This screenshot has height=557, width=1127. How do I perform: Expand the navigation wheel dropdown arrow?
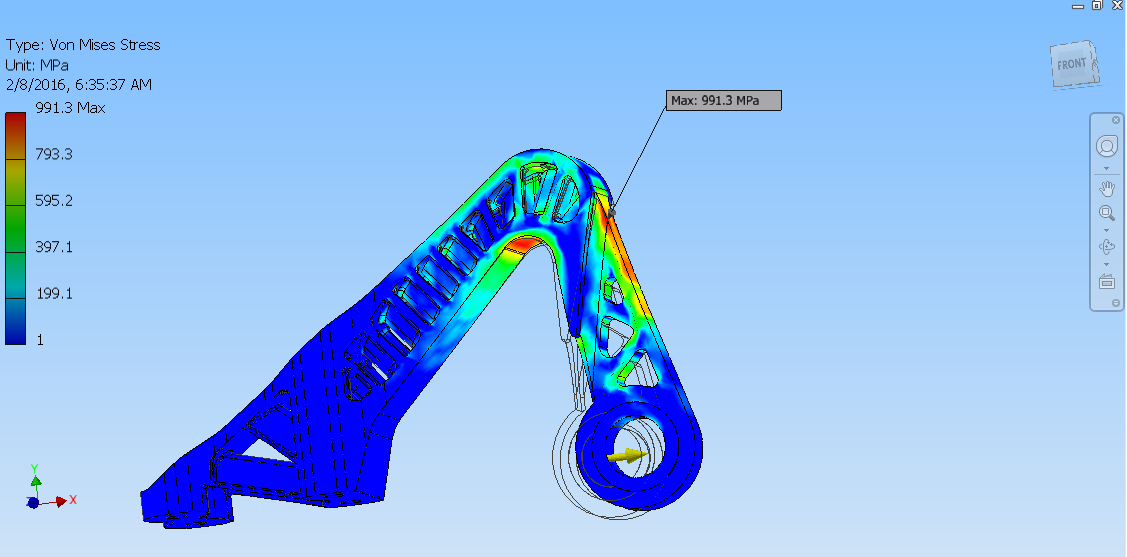pyautogui.click(x=1107, y=168)
